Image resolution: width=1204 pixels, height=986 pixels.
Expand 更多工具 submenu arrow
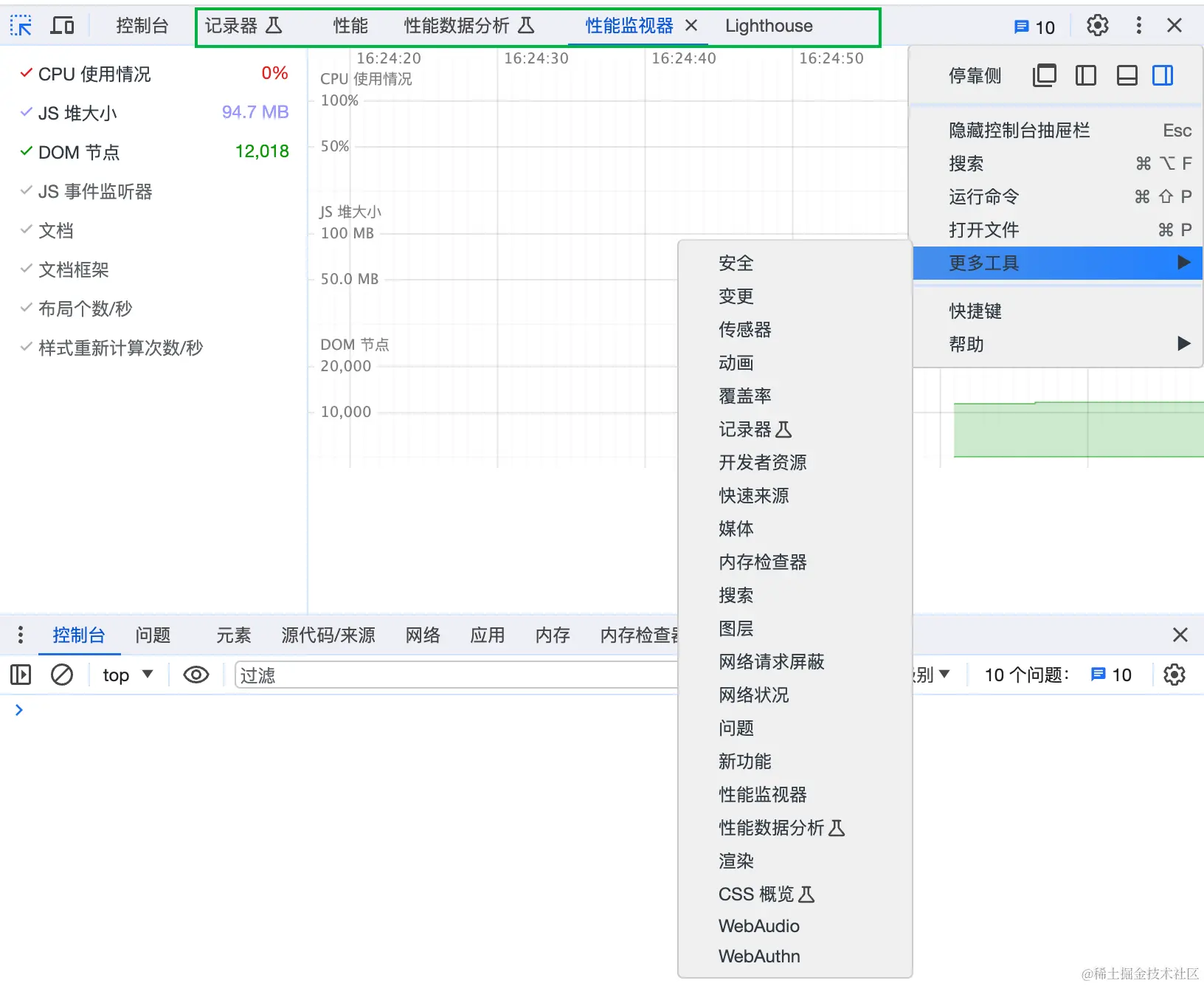(x=1183, y=263)
